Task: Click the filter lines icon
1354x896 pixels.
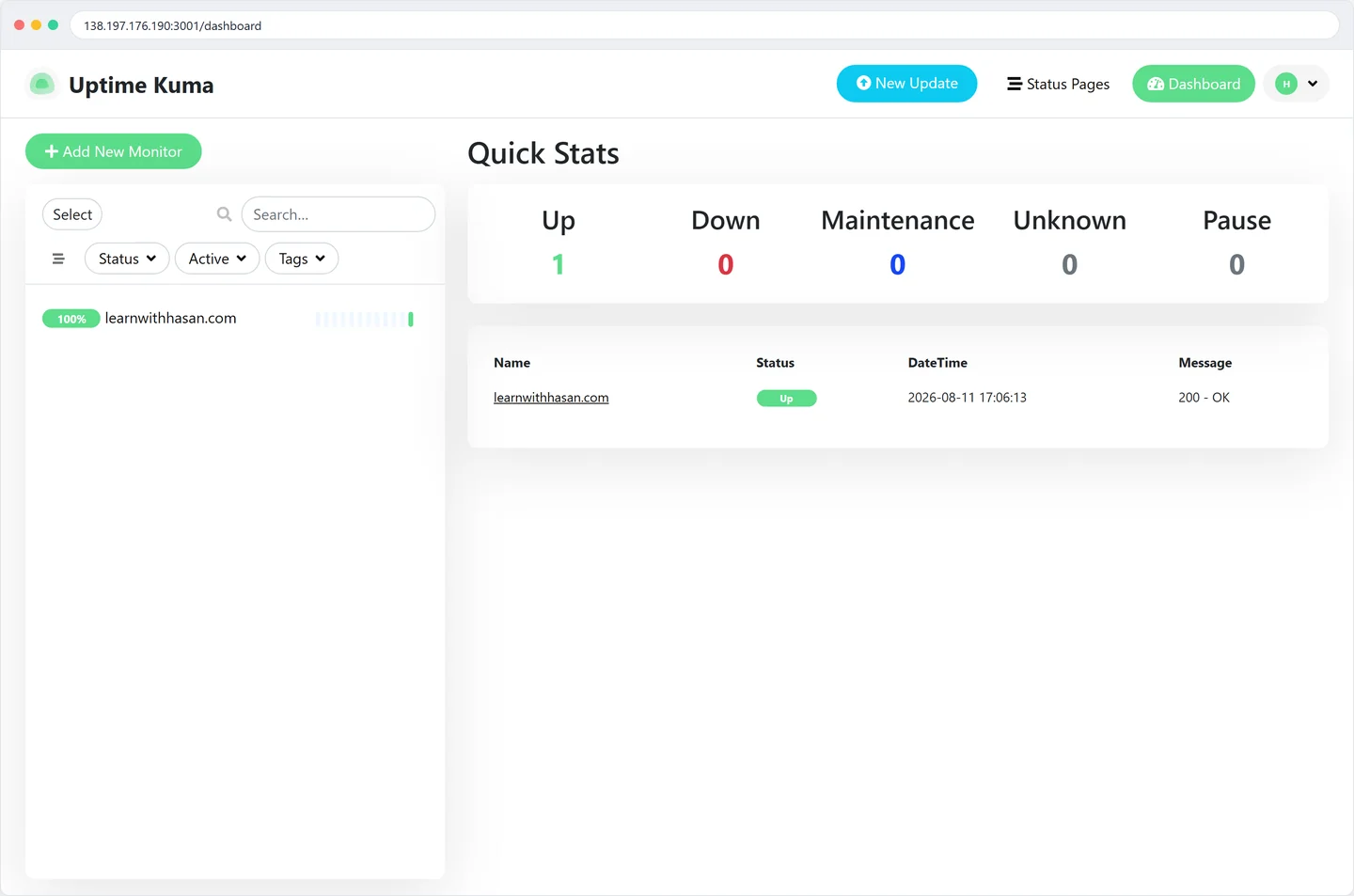Action: pyautogui.click(x=58, y=259)
